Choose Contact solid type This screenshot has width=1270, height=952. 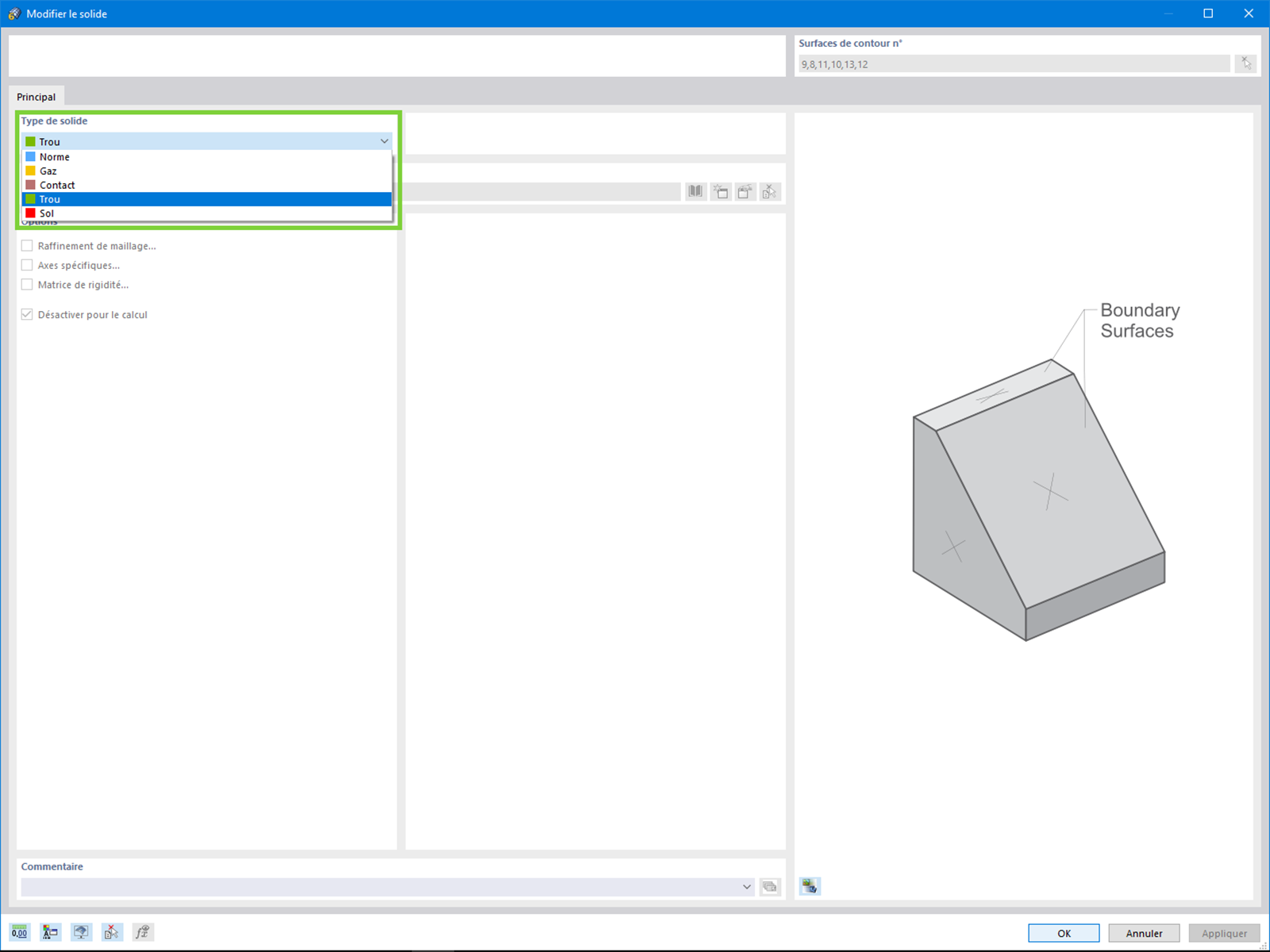(x=206, y=185)
